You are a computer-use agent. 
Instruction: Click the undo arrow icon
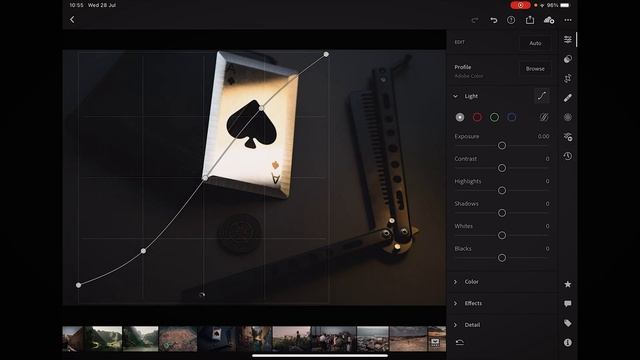[x=493, y=20]
